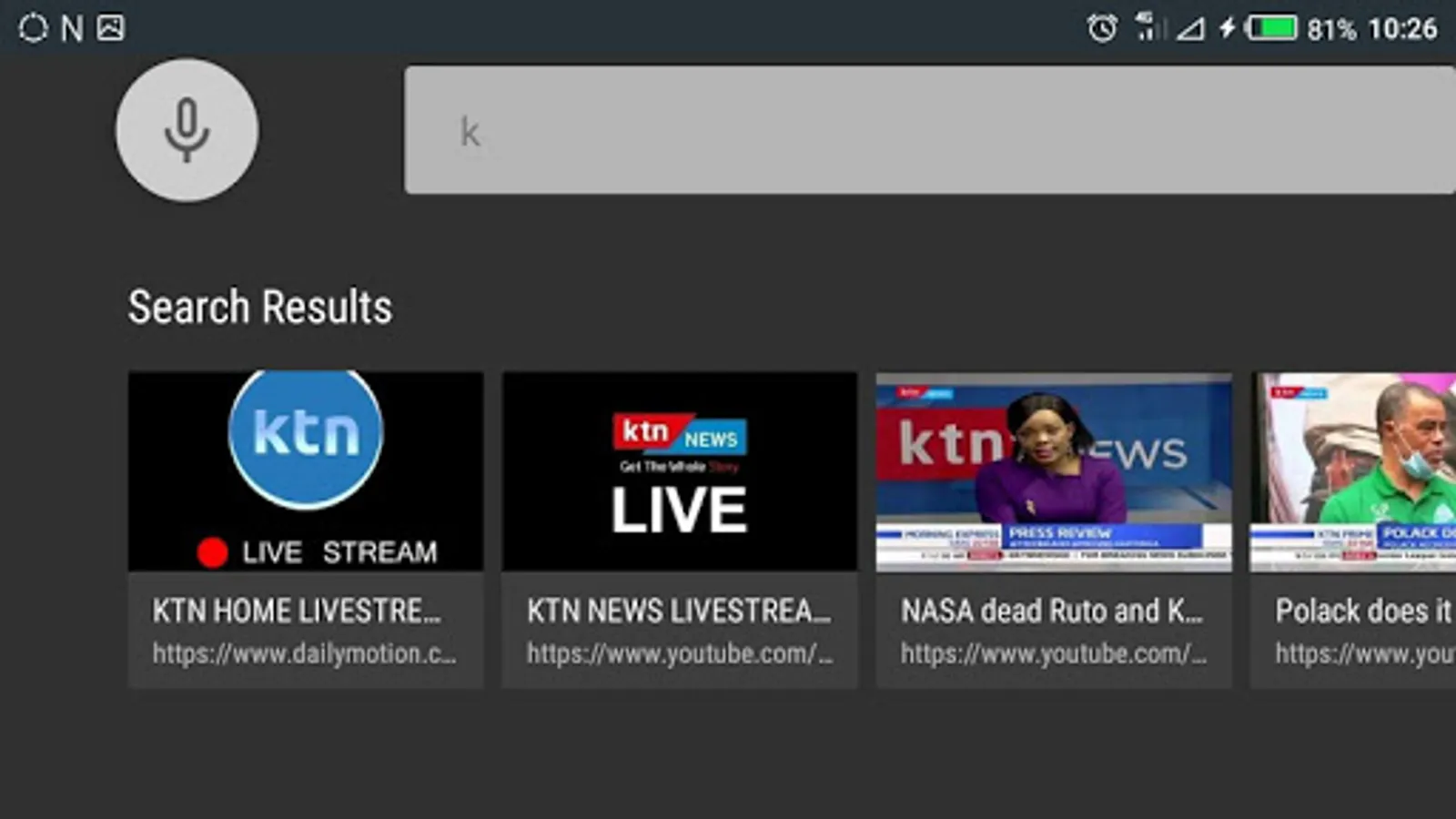Select "NASA dead Ruto and K..." title
This screenshot has height=819, width=1456.
click(x=1052, y=611)
